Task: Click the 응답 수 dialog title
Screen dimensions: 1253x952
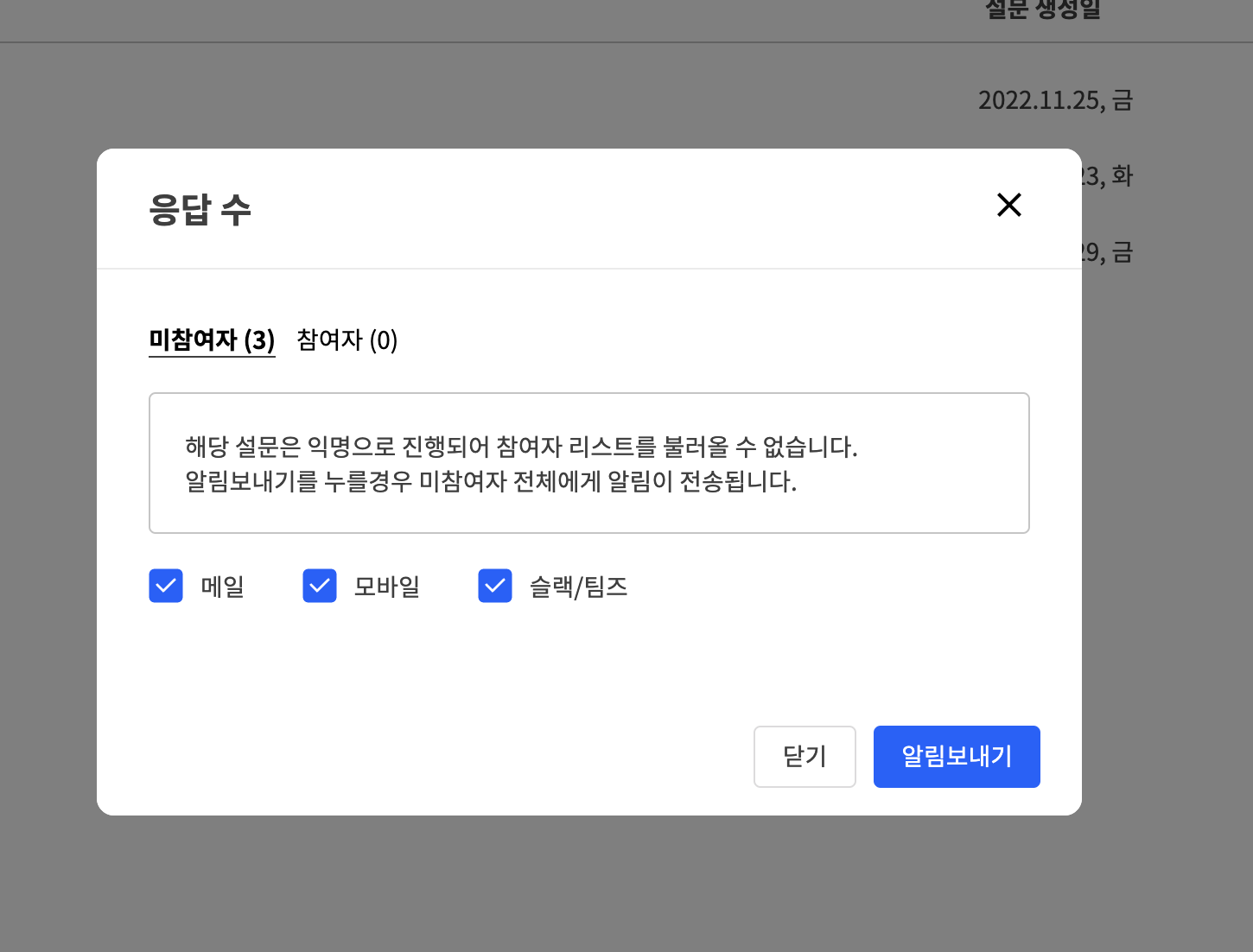Action: pyautogui.click(x=200, y=209)
